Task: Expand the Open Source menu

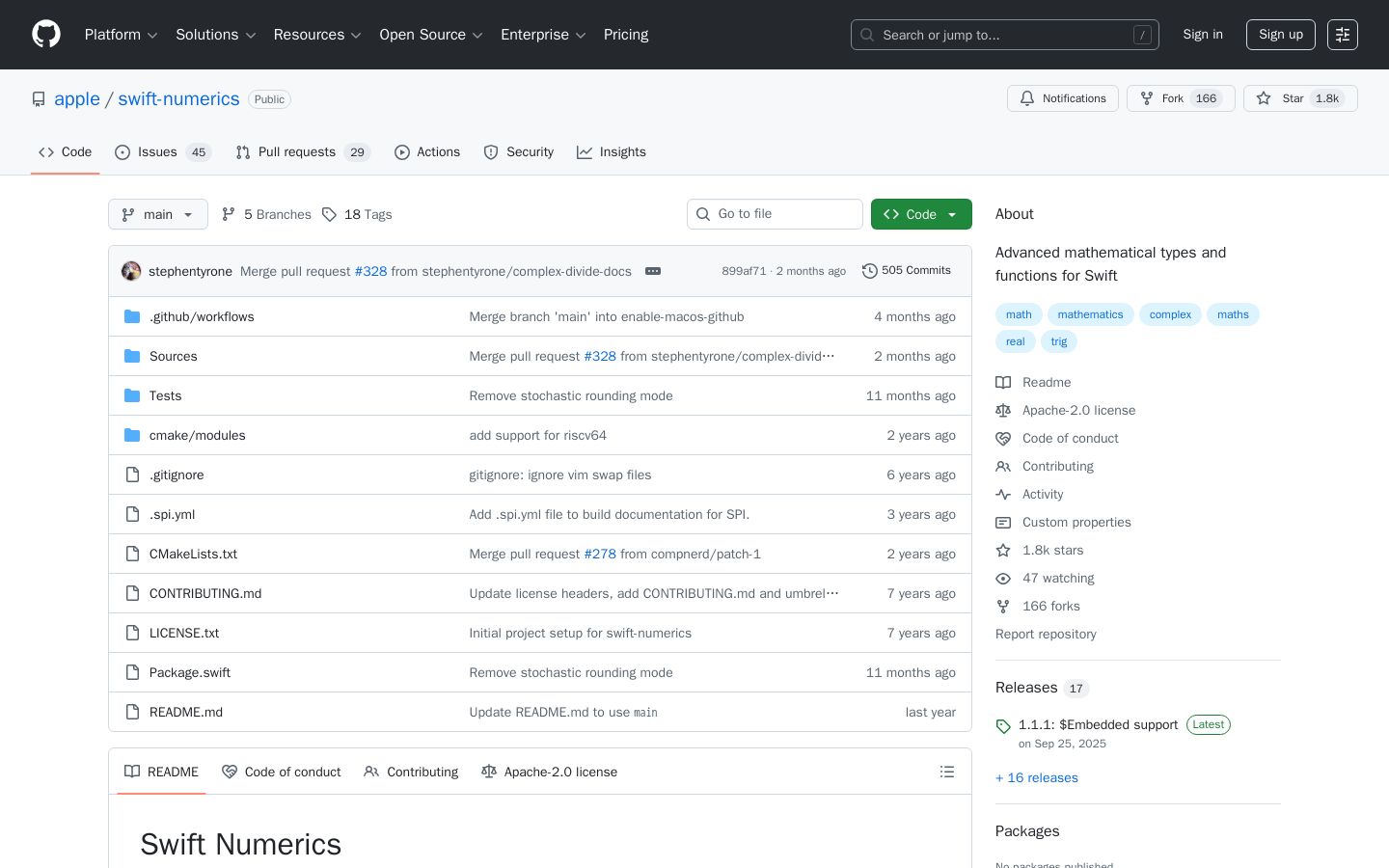Action: (x=431, y=35)
